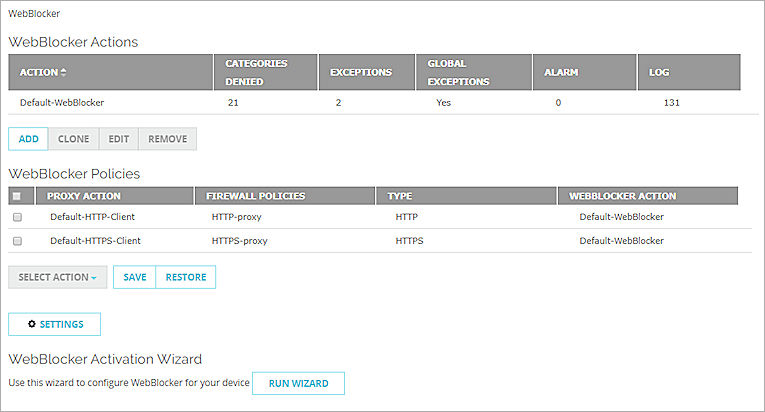Click the gear icon on Settings button
This screenshot has width=765, height=412.
click(32, 324)
